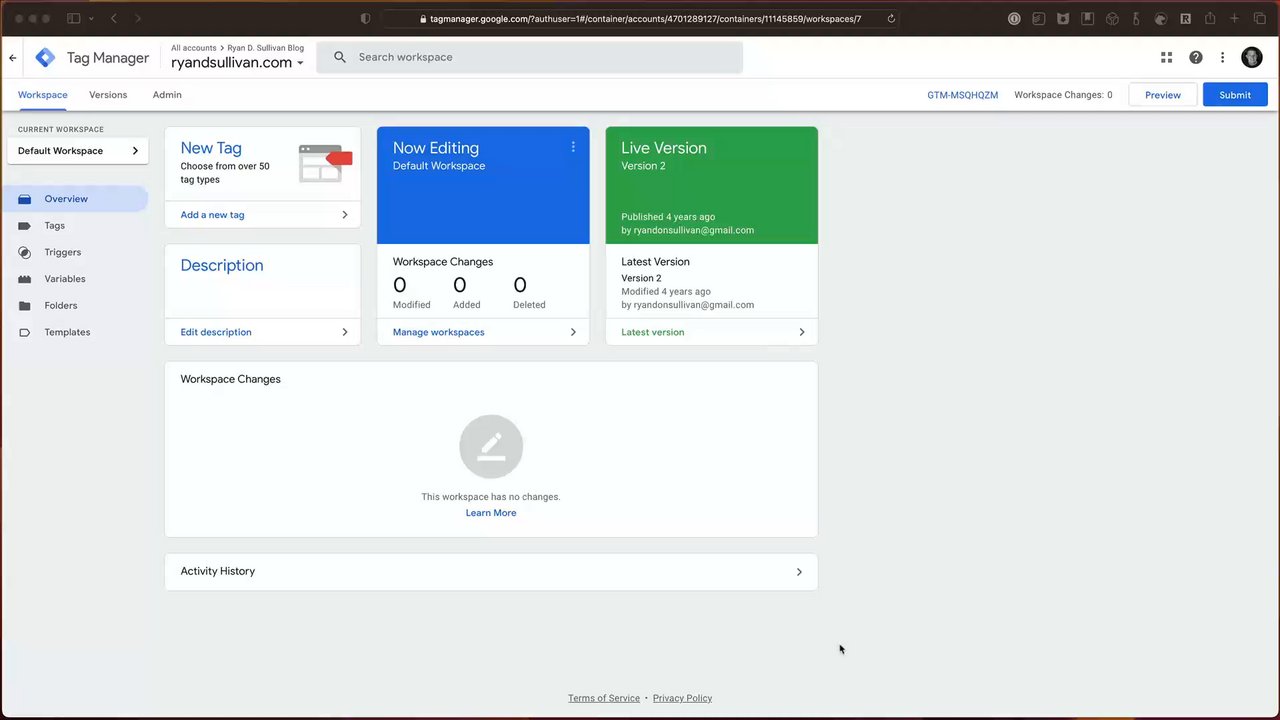
Task: Click the Live Version green card
Action: pos(711,185)
